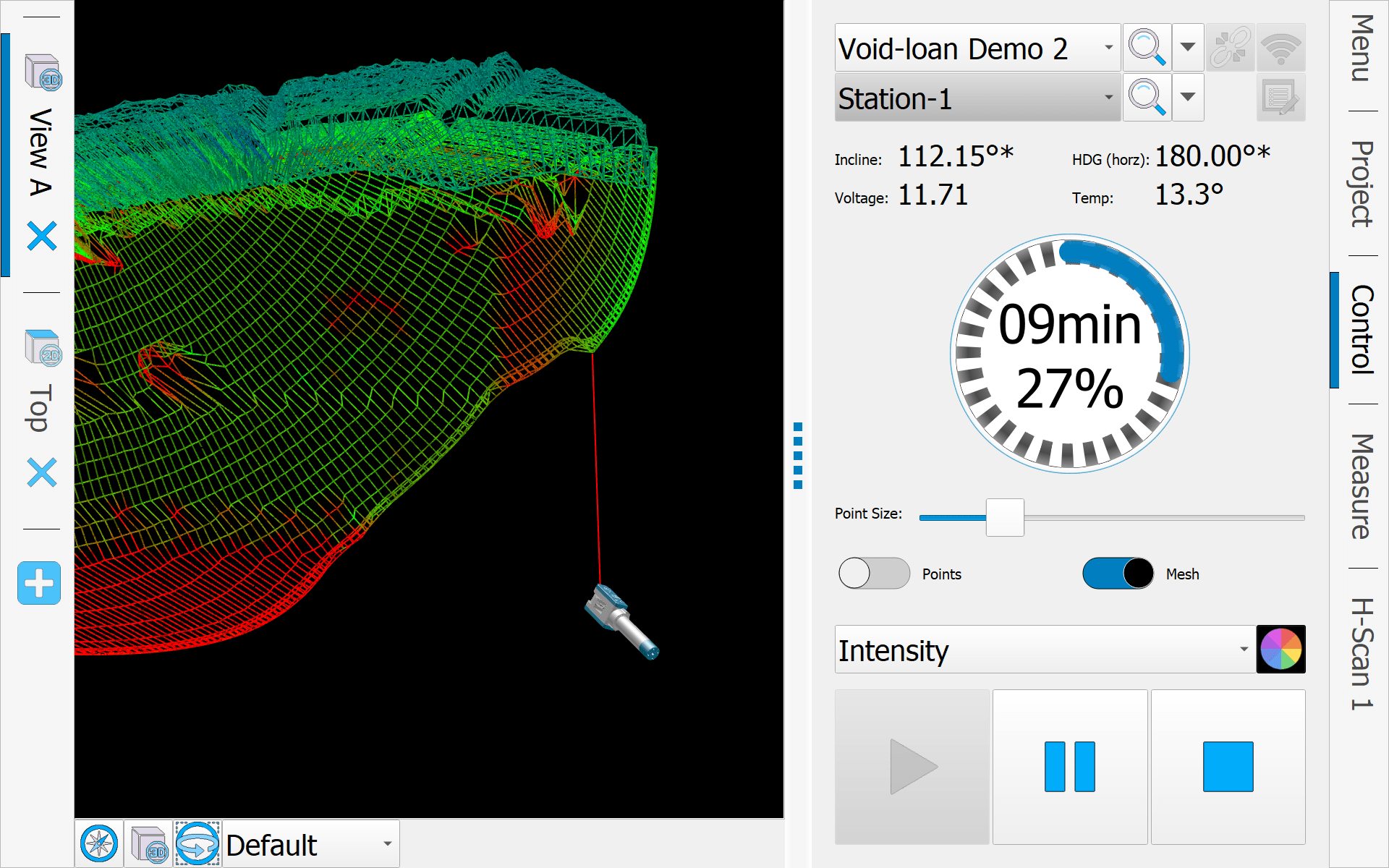The width and height of the screenshot is (1389, 868).
Task: Click the station search magnifier icon
Action: pyautogui.click(x=1147, y=97)
